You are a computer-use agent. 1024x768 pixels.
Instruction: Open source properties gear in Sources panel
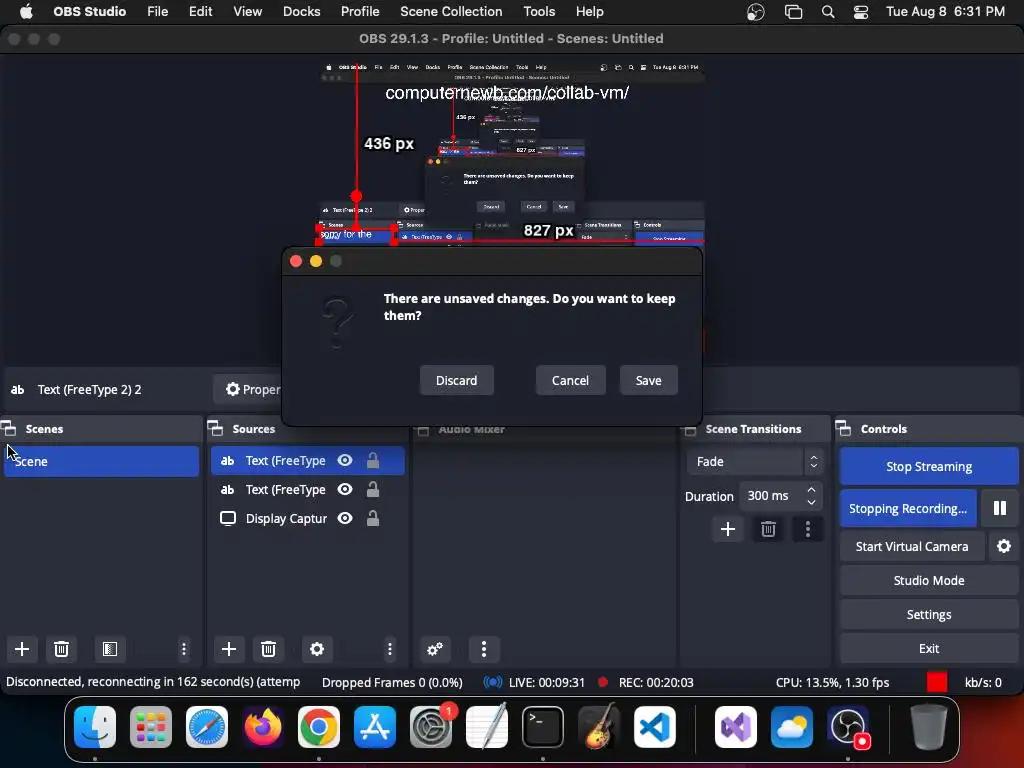(x=317, y=648)
